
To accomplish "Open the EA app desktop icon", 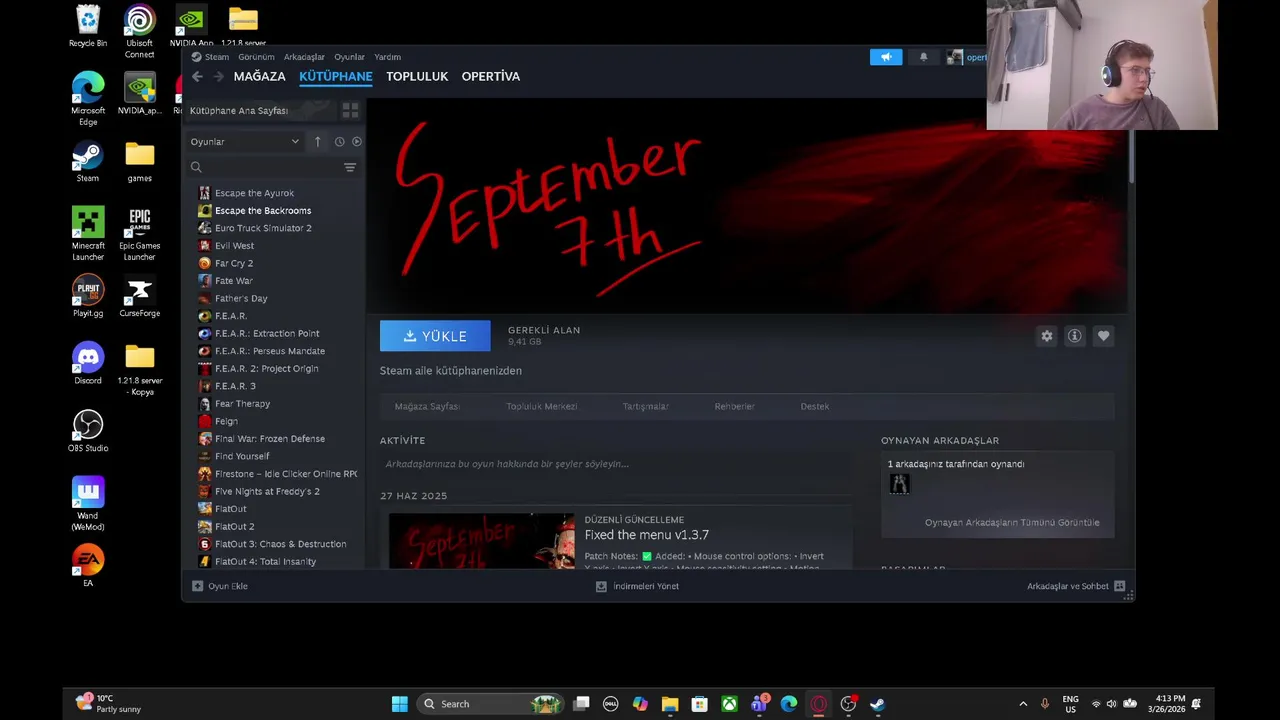I will 88,565.
